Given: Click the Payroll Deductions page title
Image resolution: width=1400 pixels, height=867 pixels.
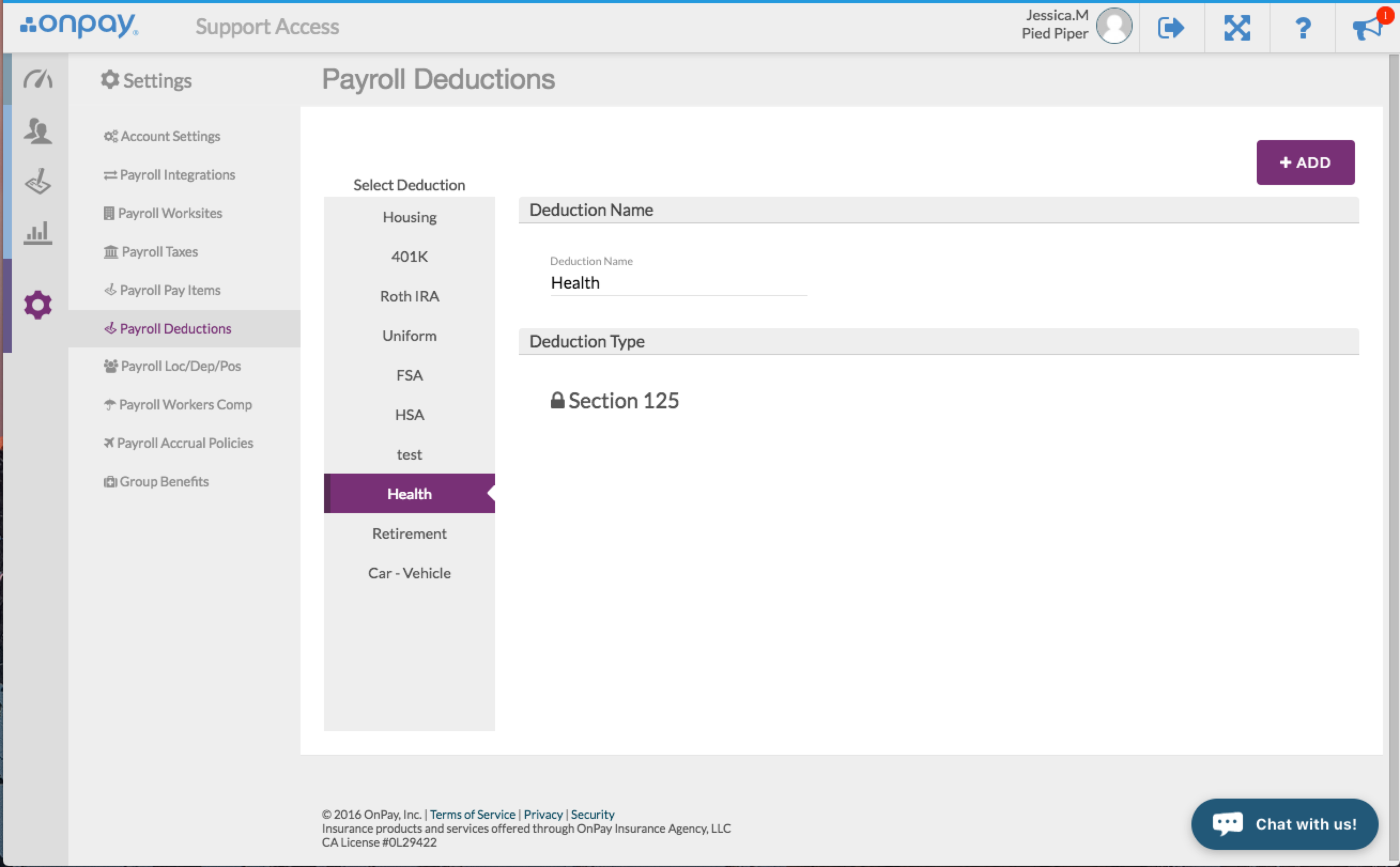Looking at the screenshot, I should tap(438, 79).
